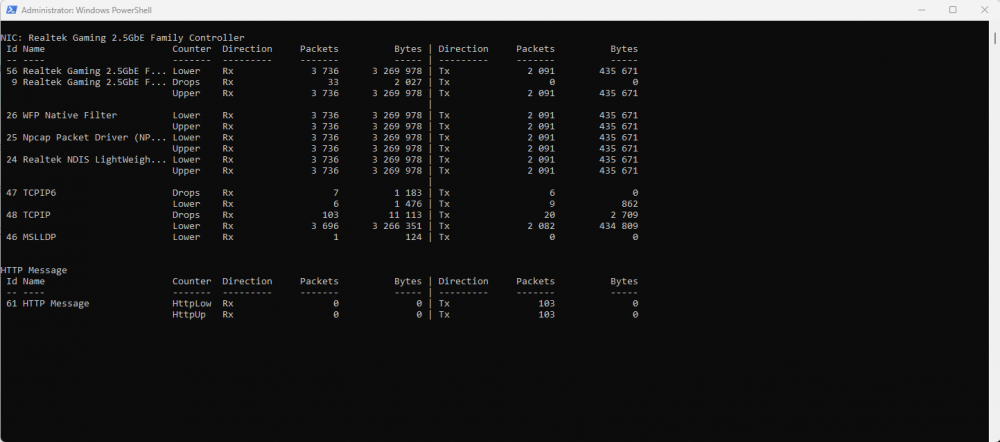Select the HttpUp counter text
This screenshot has height=442, width=1000.
(x=189, y=314)
